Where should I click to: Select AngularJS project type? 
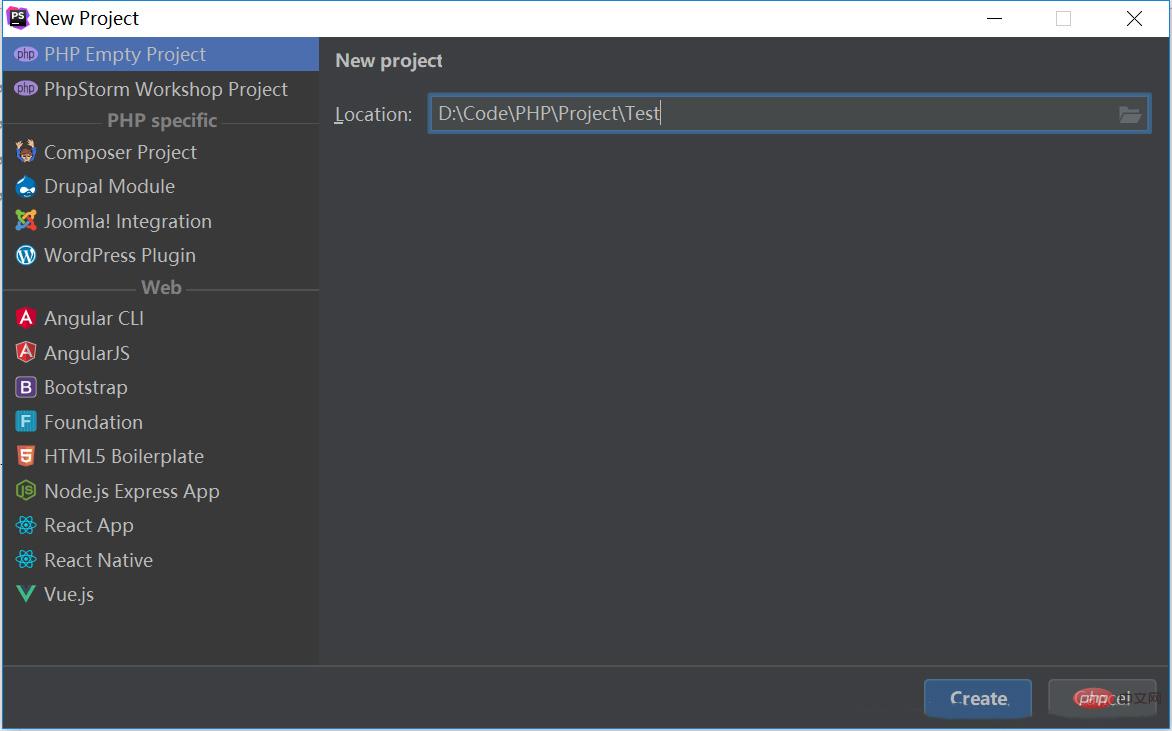point(161,352)
